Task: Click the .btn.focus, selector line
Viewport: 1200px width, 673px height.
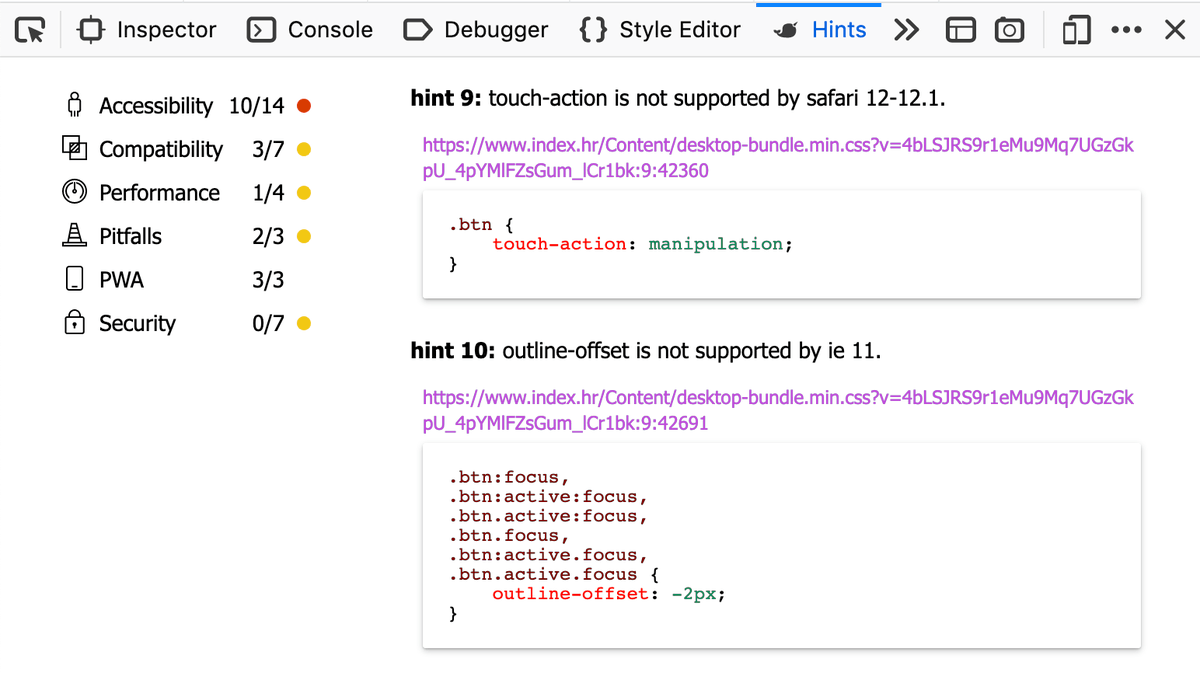Action: pos(509,535)
